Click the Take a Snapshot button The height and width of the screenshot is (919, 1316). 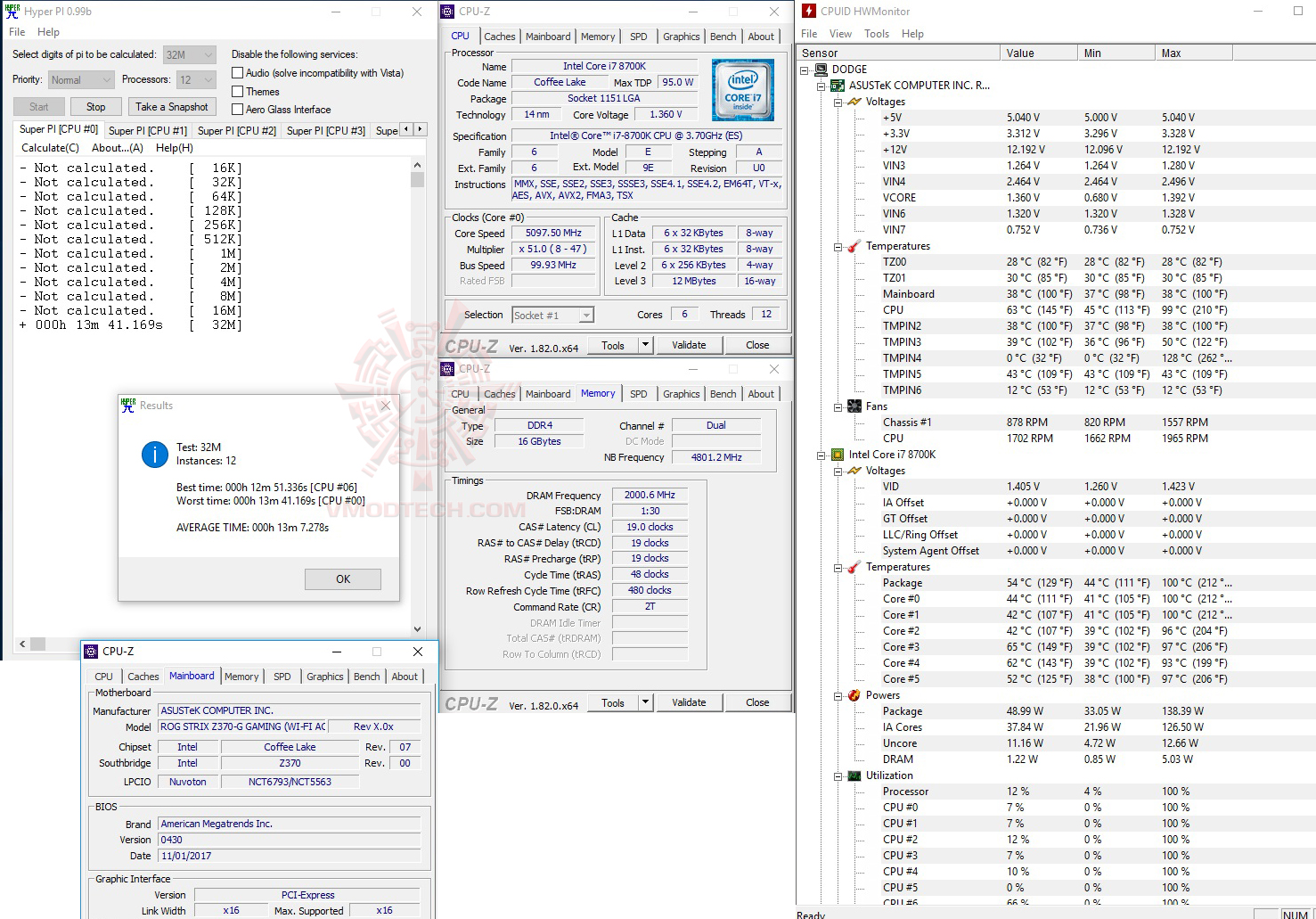click(x=171, y=106)
